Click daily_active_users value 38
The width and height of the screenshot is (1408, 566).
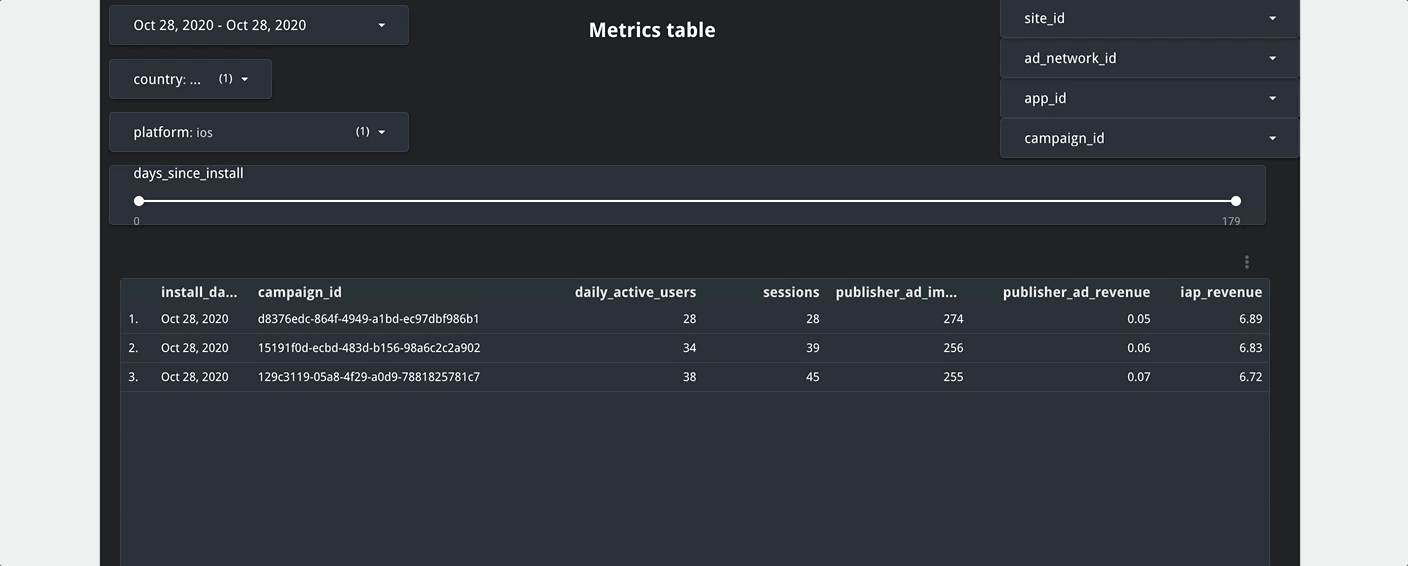[688, 377]
